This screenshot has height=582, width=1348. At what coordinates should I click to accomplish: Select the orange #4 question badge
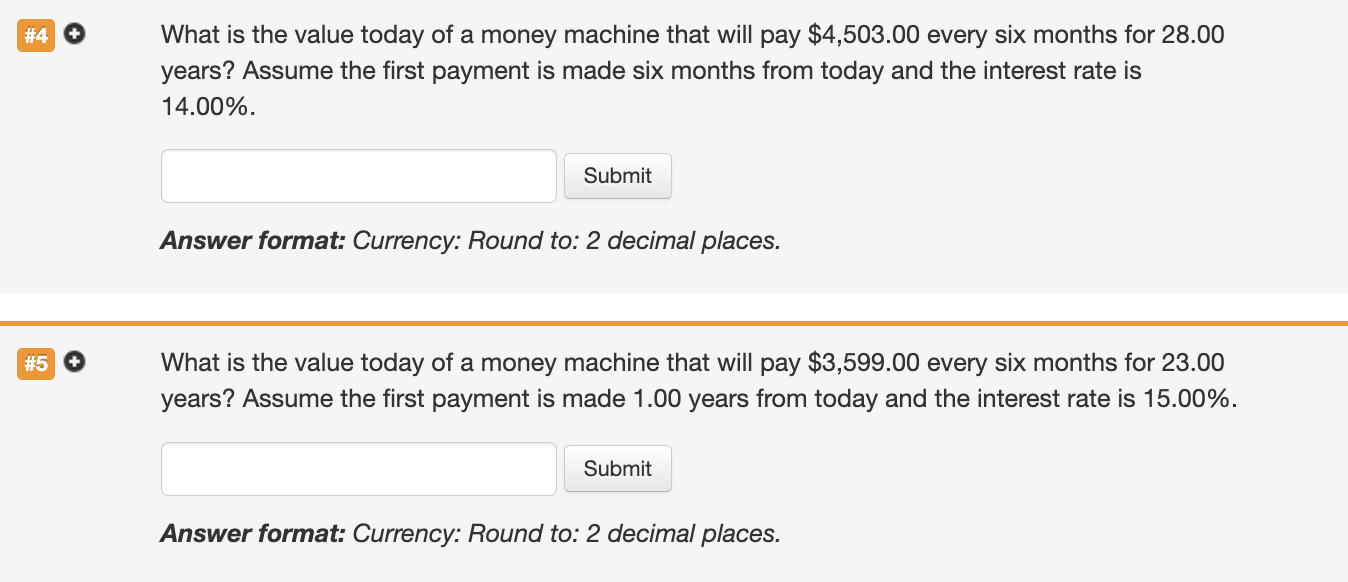36,33
